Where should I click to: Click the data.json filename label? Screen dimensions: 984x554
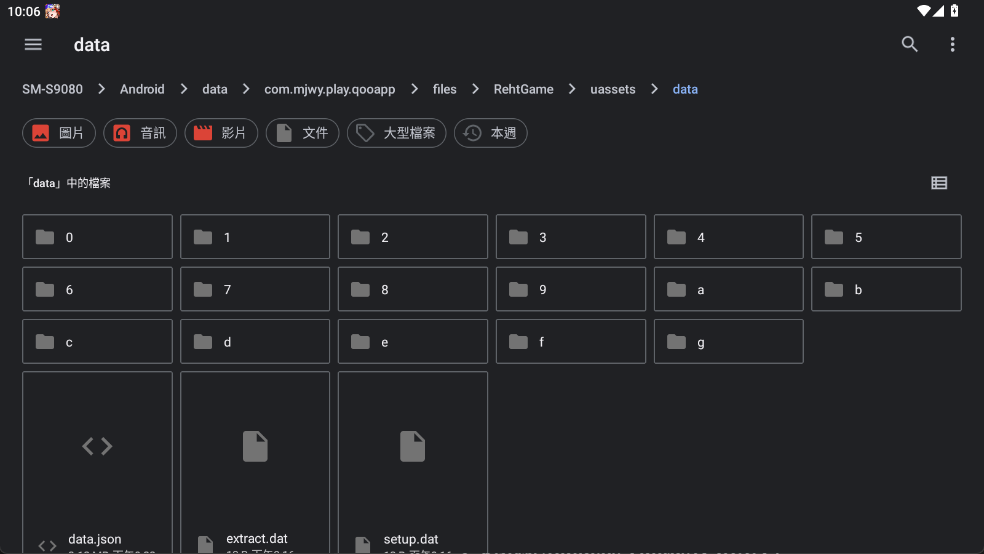point(95,539)
